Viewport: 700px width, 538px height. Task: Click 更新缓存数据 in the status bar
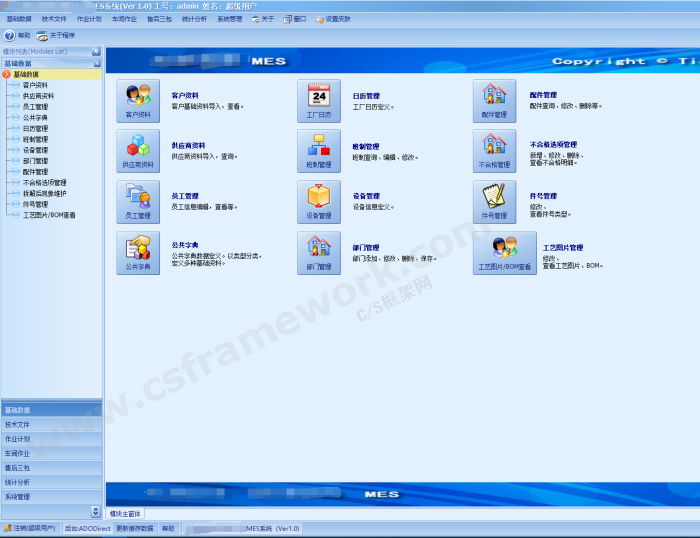coord(135,528)
